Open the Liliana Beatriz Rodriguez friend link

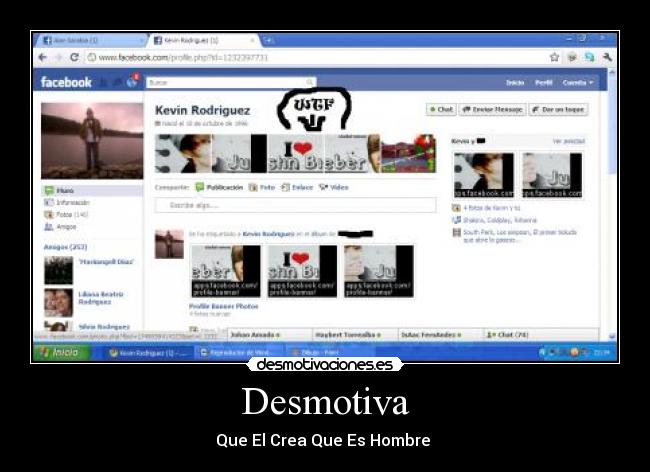101,298
